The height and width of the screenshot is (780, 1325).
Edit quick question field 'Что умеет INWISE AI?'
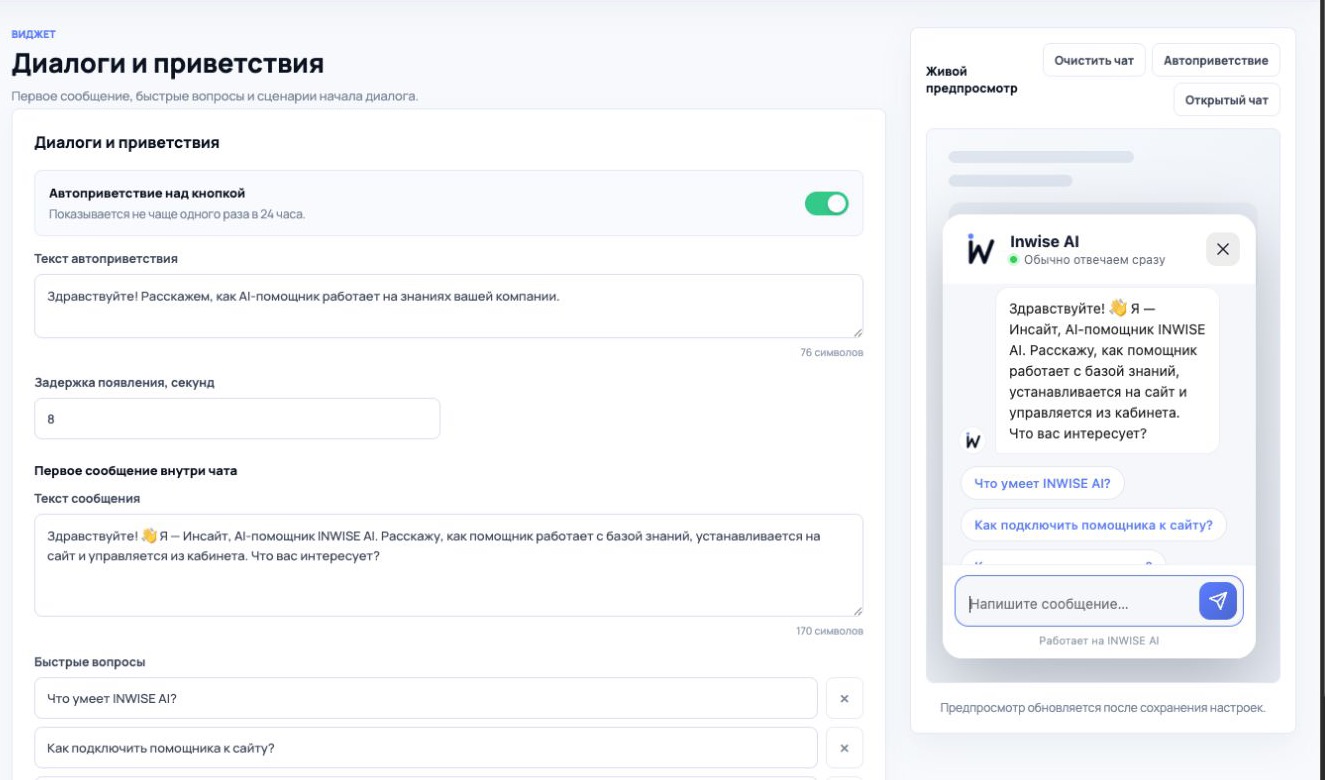pos(426,698)
